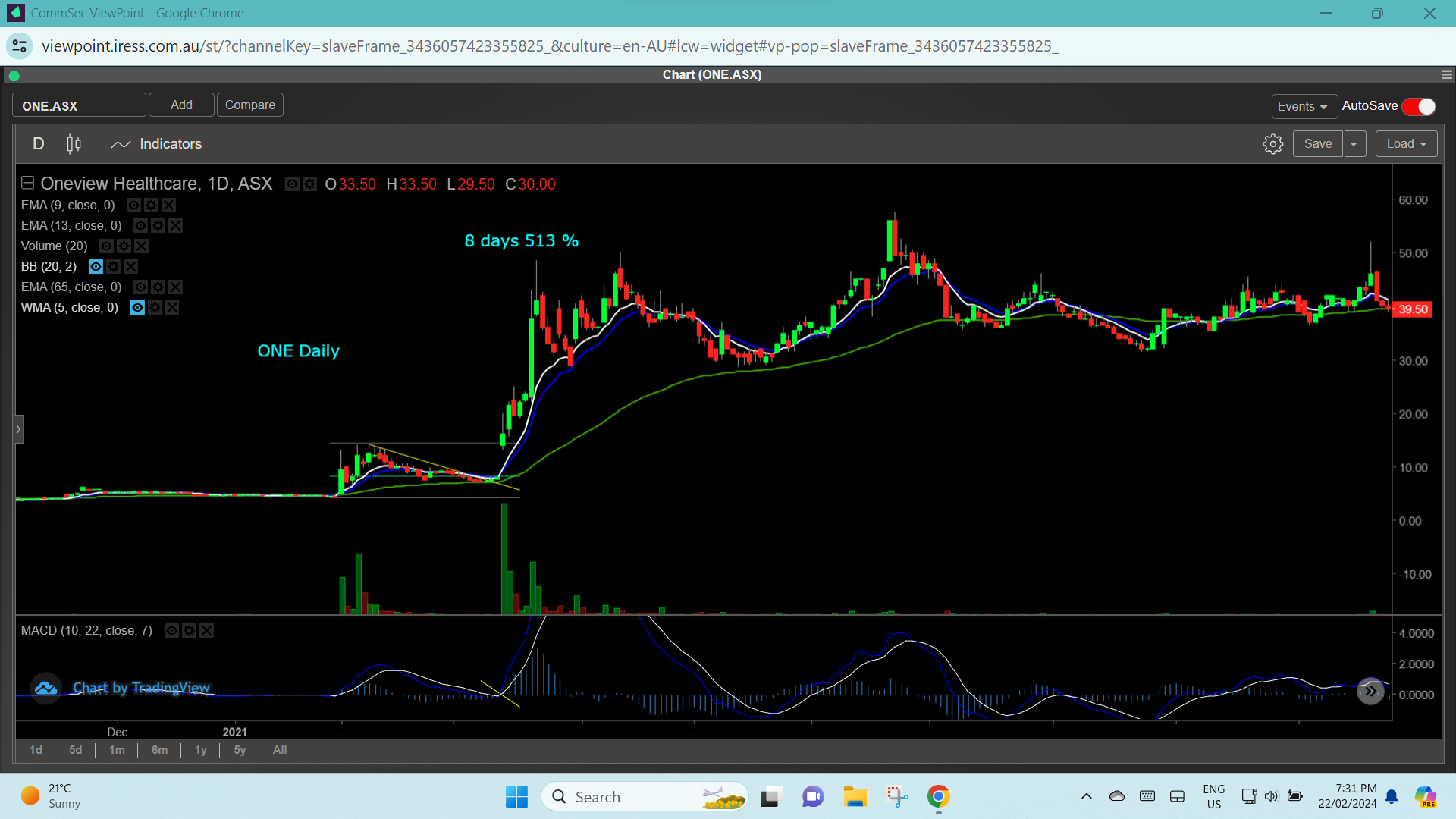Select 5y time range
Image resolution: width=1456 pixels, height=819 pixels.
(x=240, y=750)
